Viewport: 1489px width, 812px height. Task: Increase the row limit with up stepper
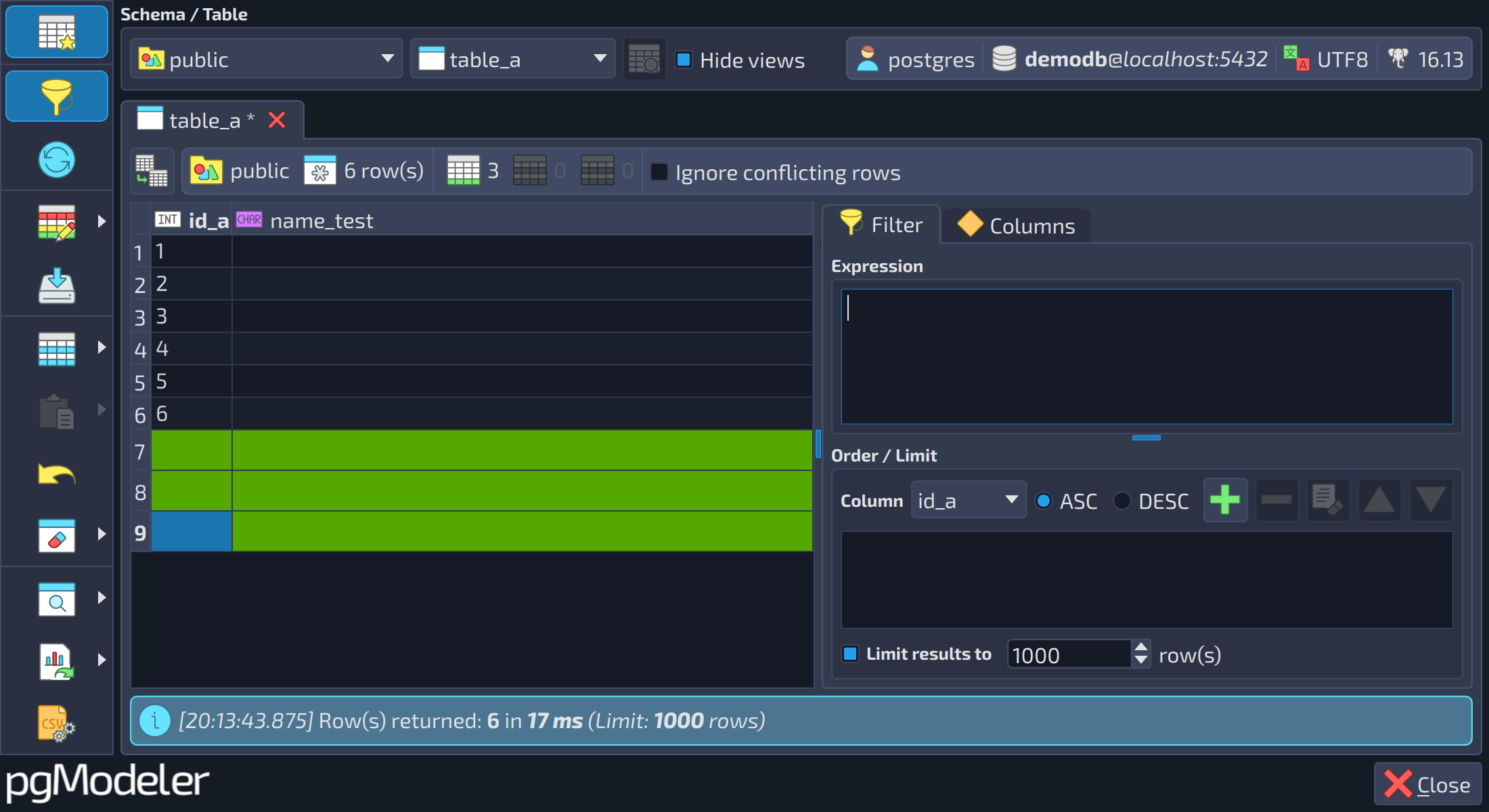tap(1141, 647)
